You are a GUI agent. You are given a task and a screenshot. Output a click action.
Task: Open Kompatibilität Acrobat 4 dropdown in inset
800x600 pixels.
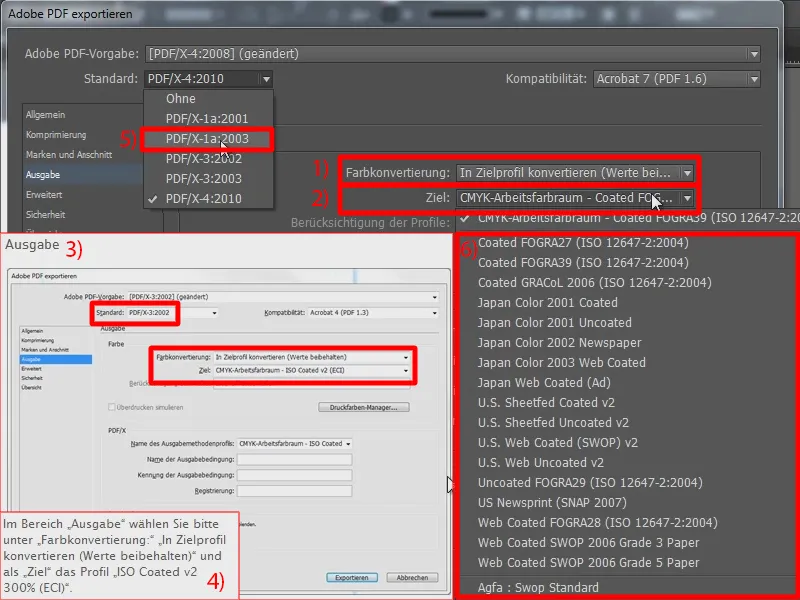pyautogui.click(x=373, y=312)
